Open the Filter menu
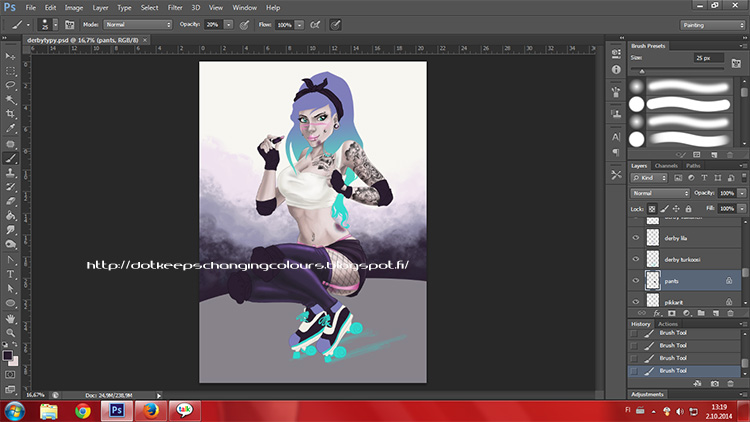This screenshot has height=422, width=750. (175, 8)
